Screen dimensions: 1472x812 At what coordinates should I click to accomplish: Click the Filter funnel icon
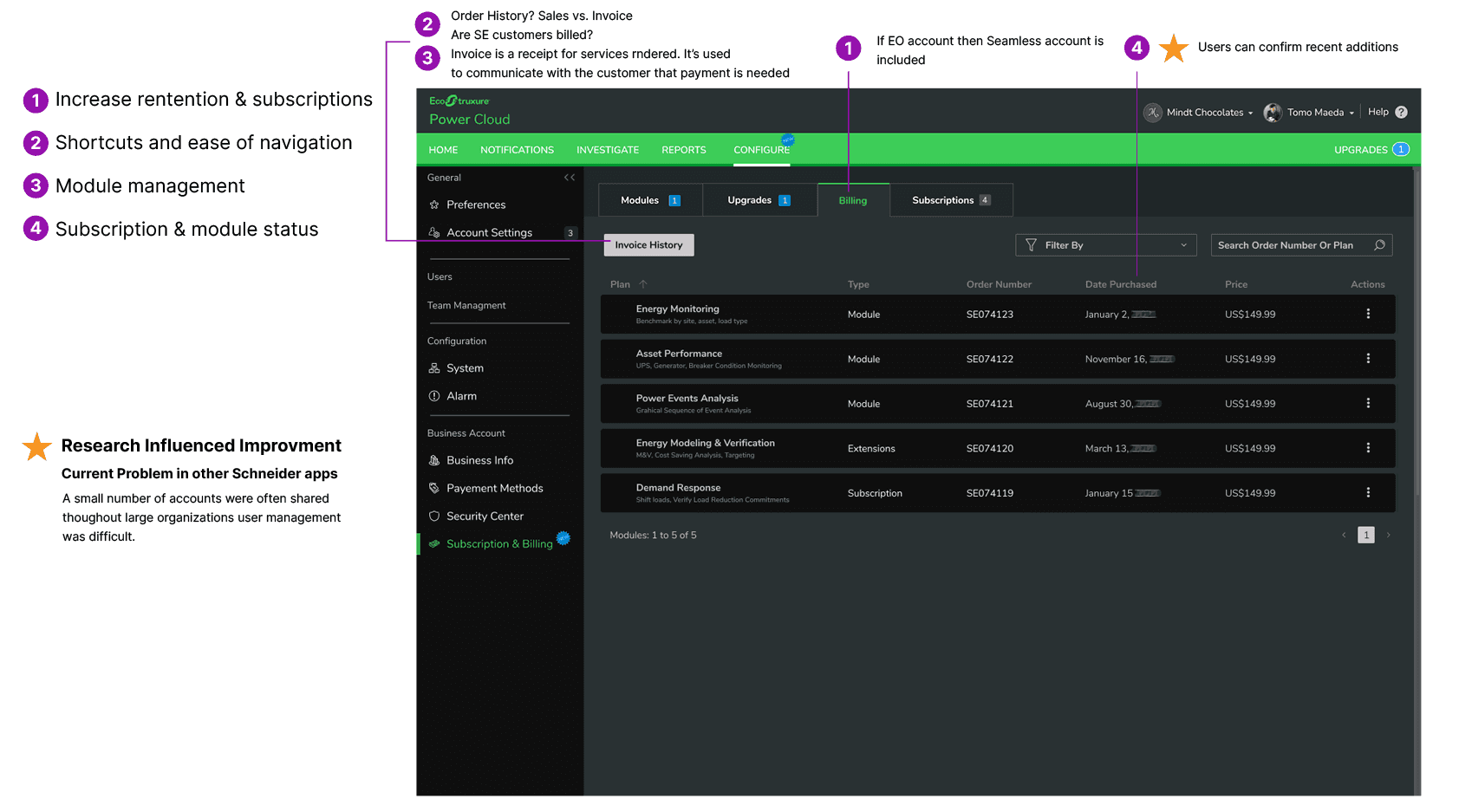click(1031, 245)
